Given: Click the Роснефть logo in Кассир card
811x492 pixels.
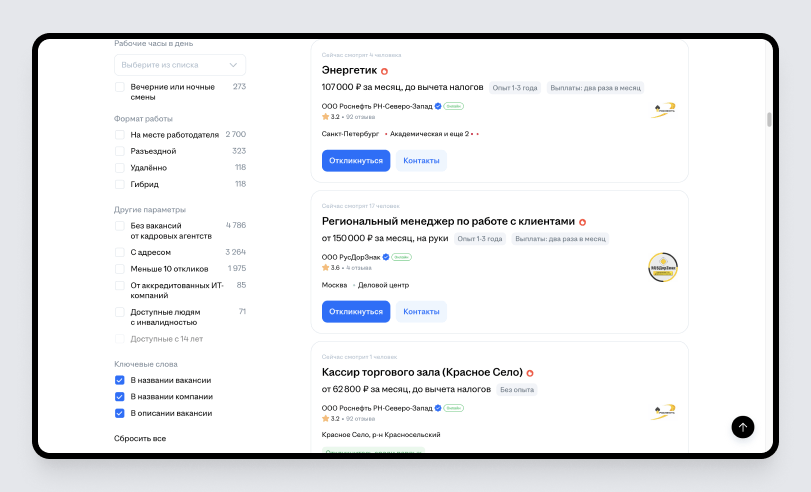Looking at the screenshot, I should pos(663,411).
